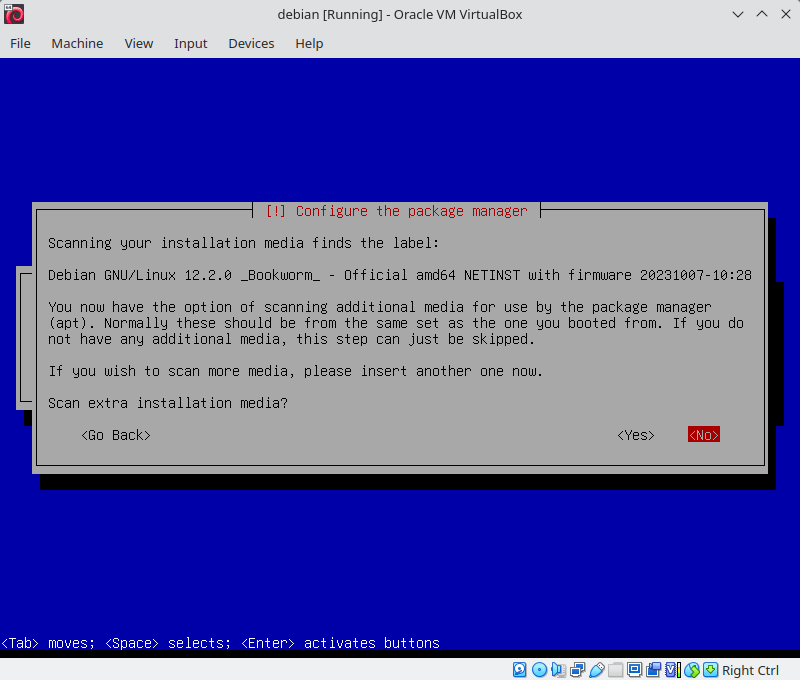Click the Right Ctrl host key label
The image size is (800, 680).
pyautogui.click(x=750, y=670)
